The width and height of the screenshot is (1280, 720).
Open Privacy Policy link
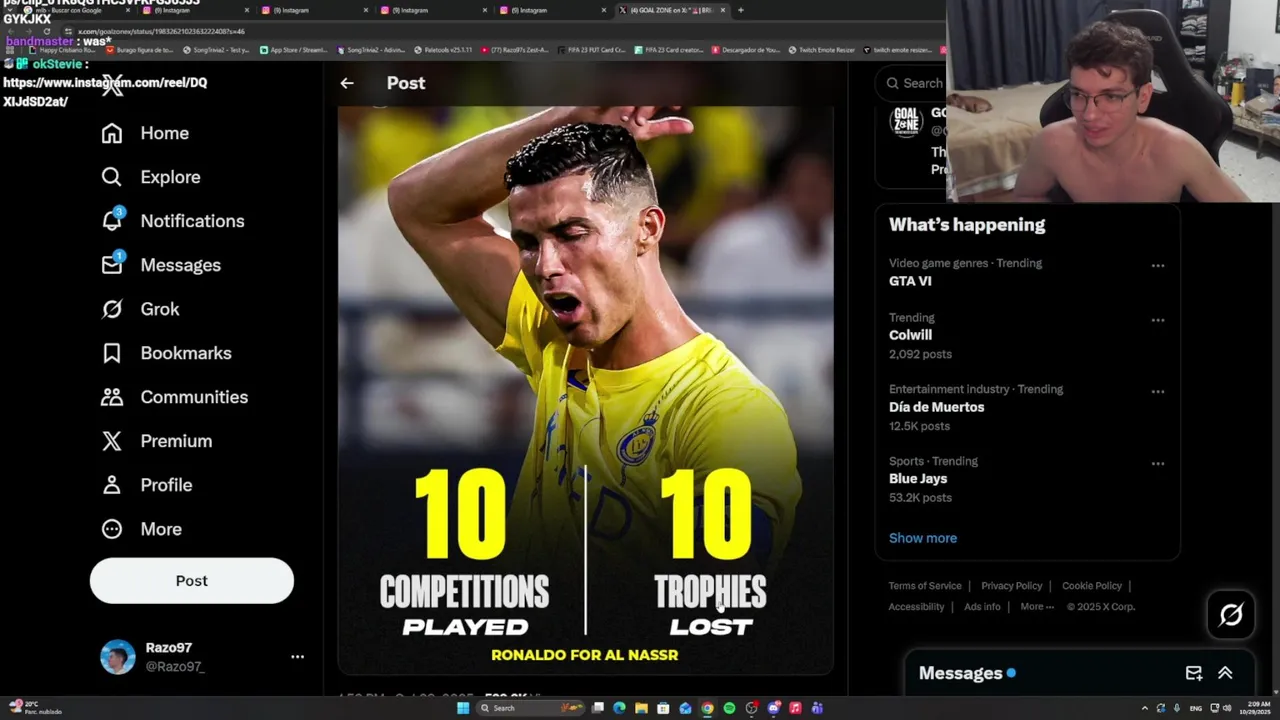pyautogui.click(x=1011, y=586)
